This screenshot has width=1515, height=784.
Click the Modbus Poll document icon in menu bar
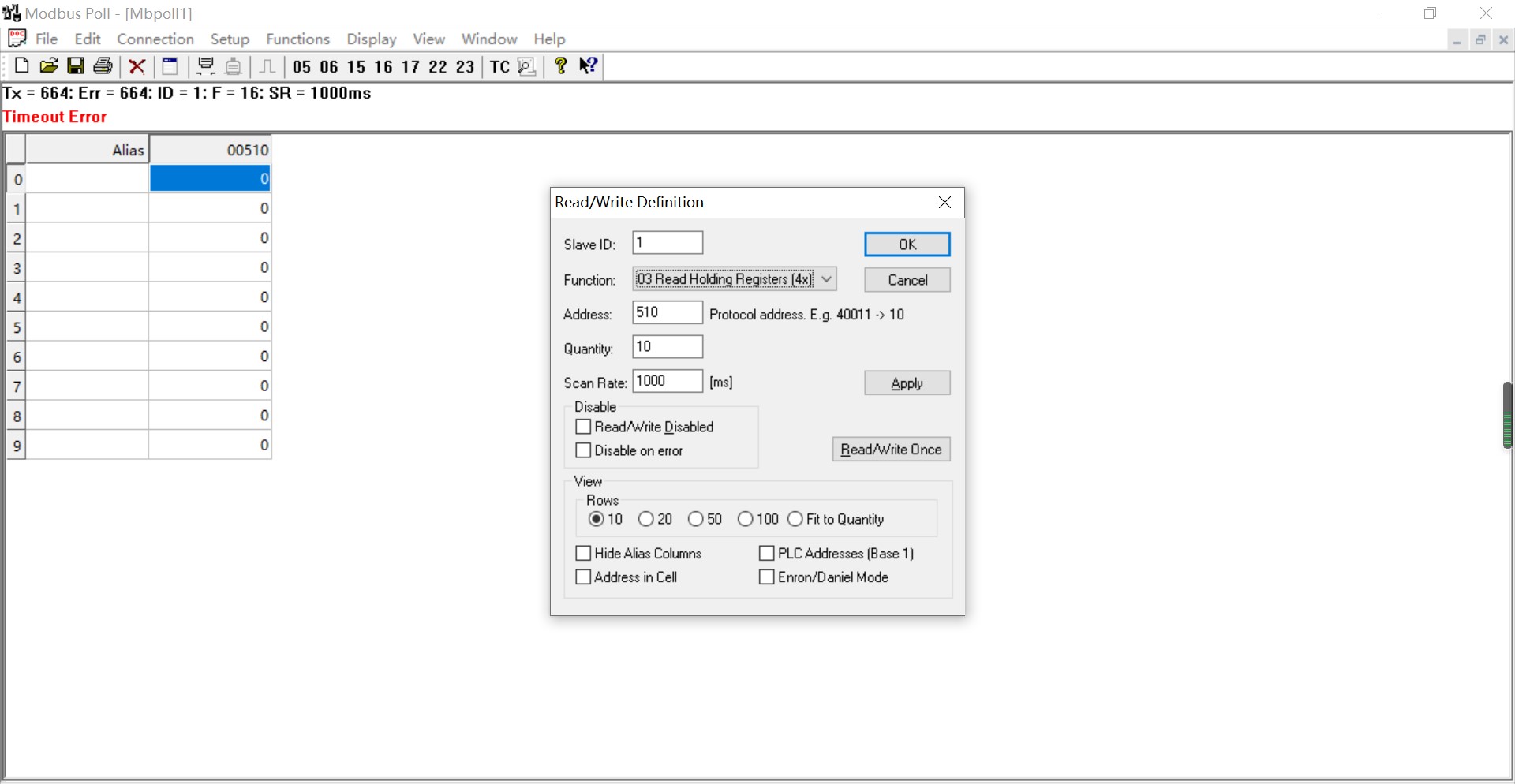(17, 38)
